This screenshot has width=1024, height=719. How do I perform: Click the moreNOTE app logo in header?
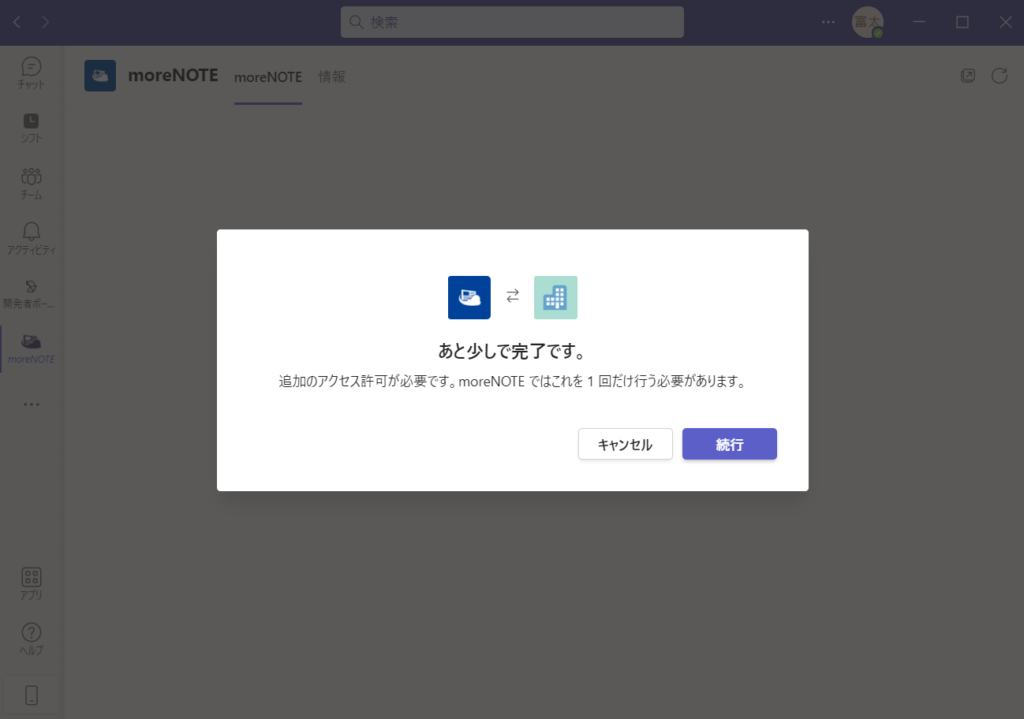(x=100, y=75)
